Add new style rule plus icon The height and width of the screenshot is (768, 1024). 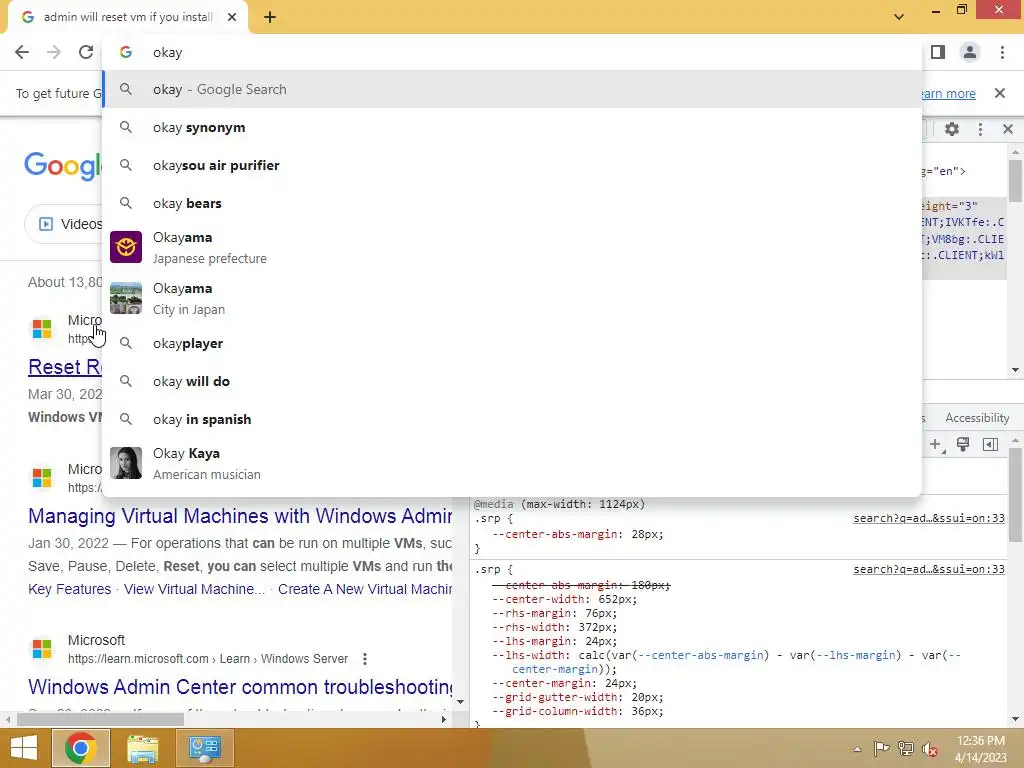[x=936, y=445]
